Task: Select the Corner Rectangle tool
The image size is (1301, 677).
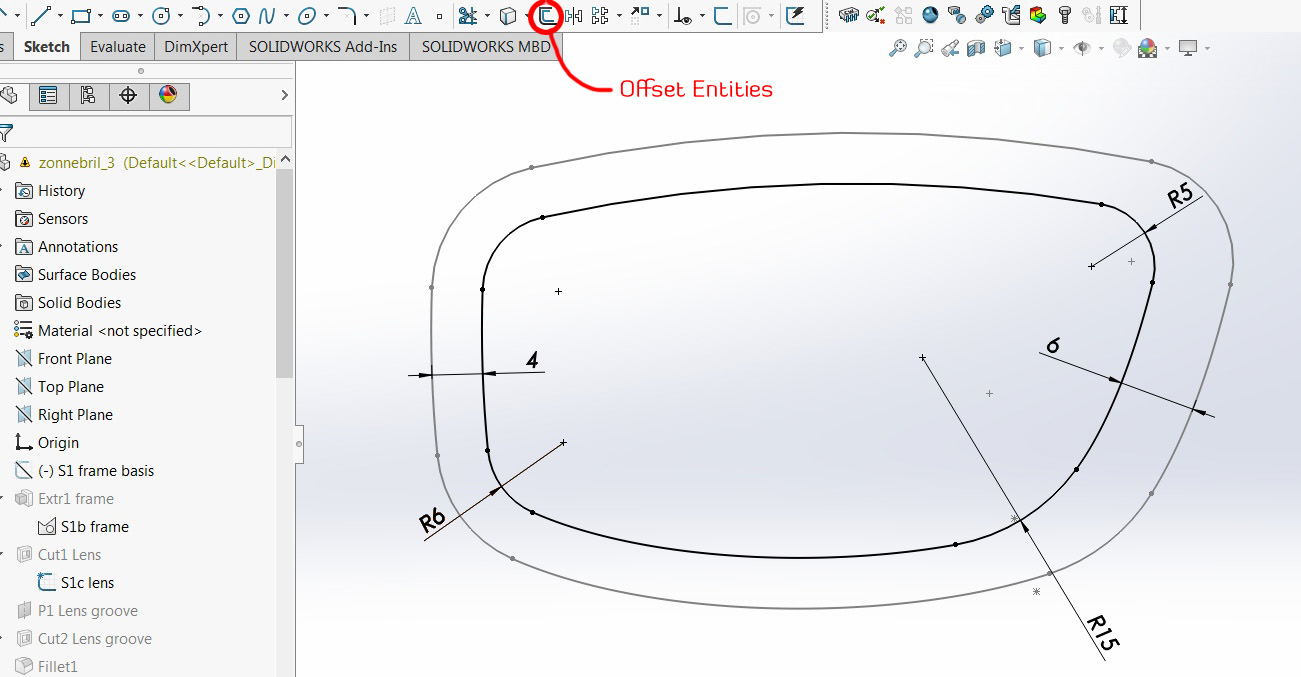Action: point(82,15)
